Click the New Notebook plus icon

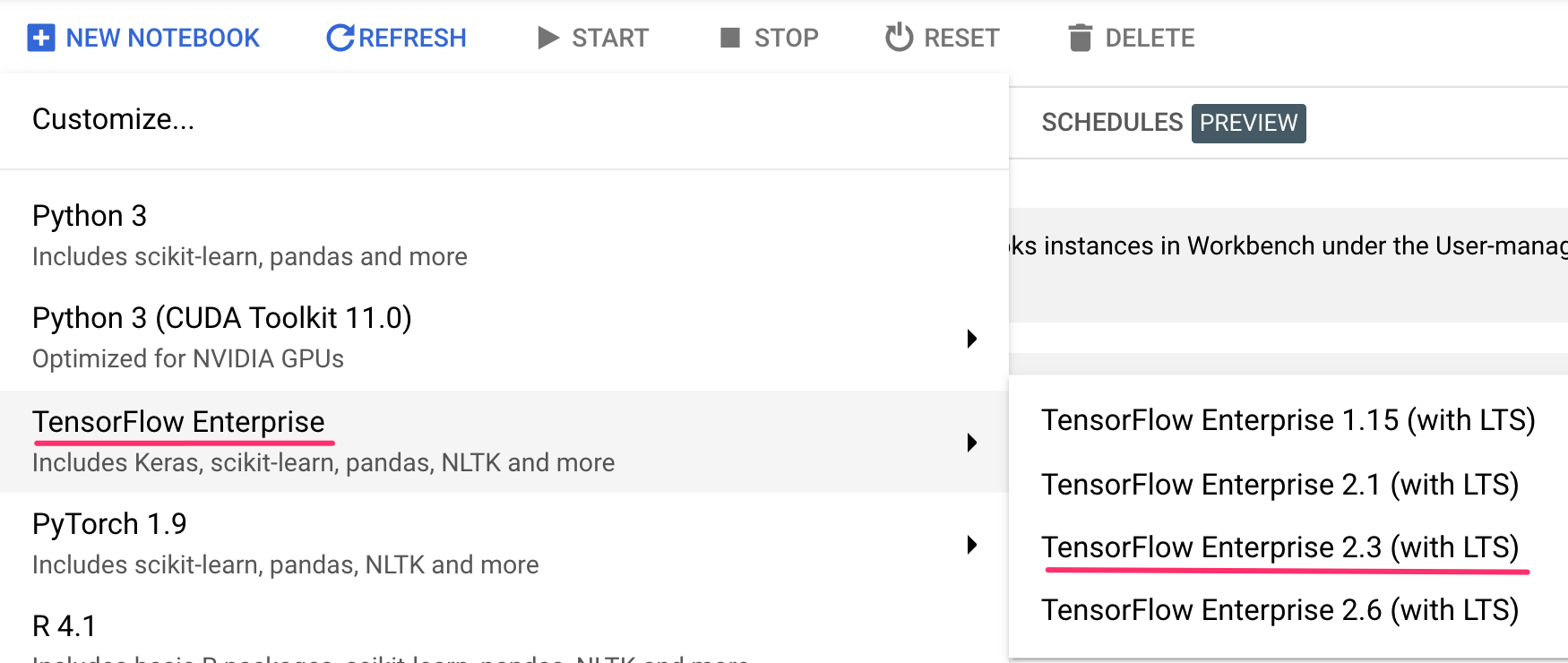coord(41,38)
